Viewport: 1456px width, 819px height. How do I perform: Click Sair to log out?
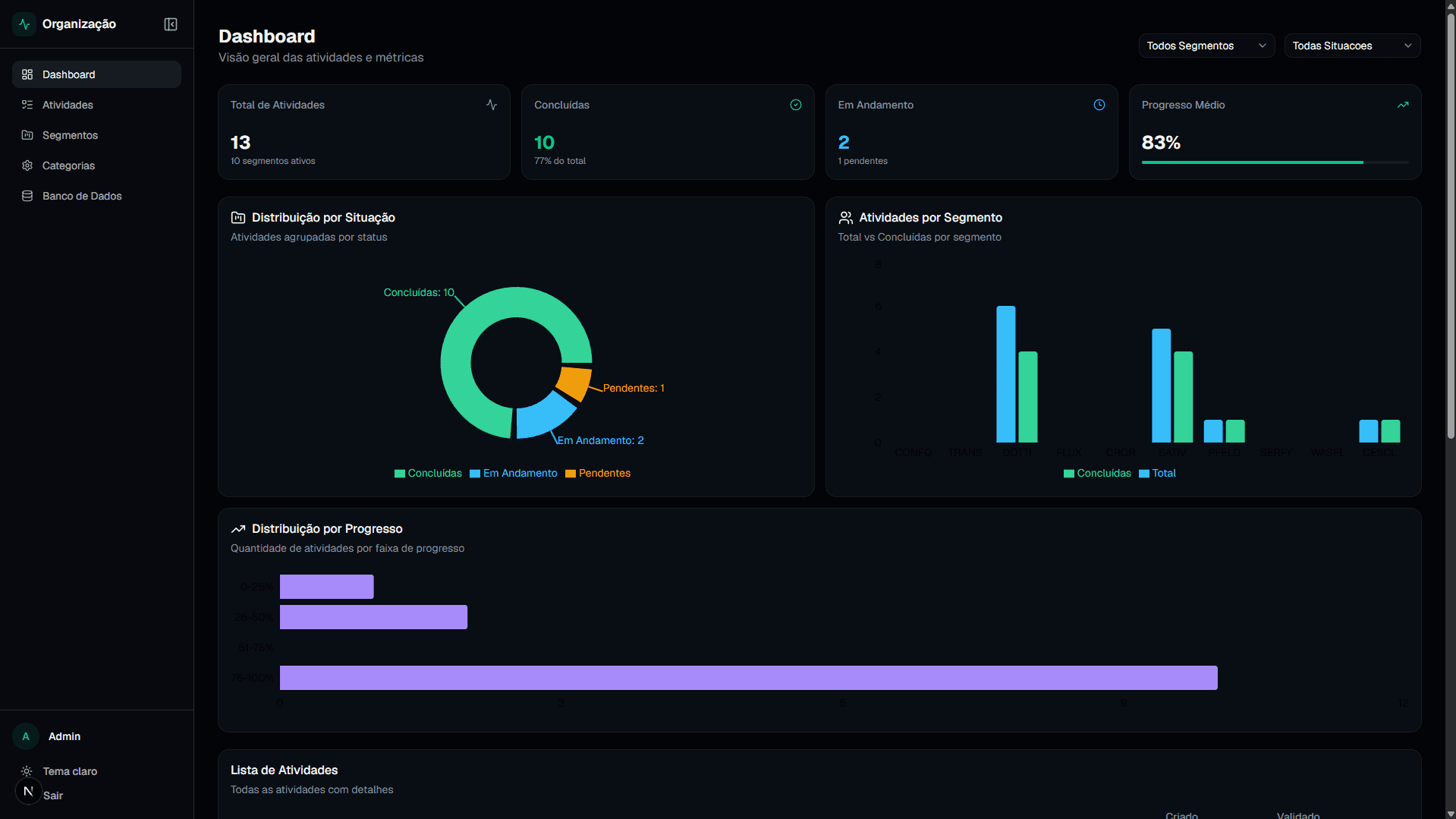pyautogui.click(x=53, y=795)
